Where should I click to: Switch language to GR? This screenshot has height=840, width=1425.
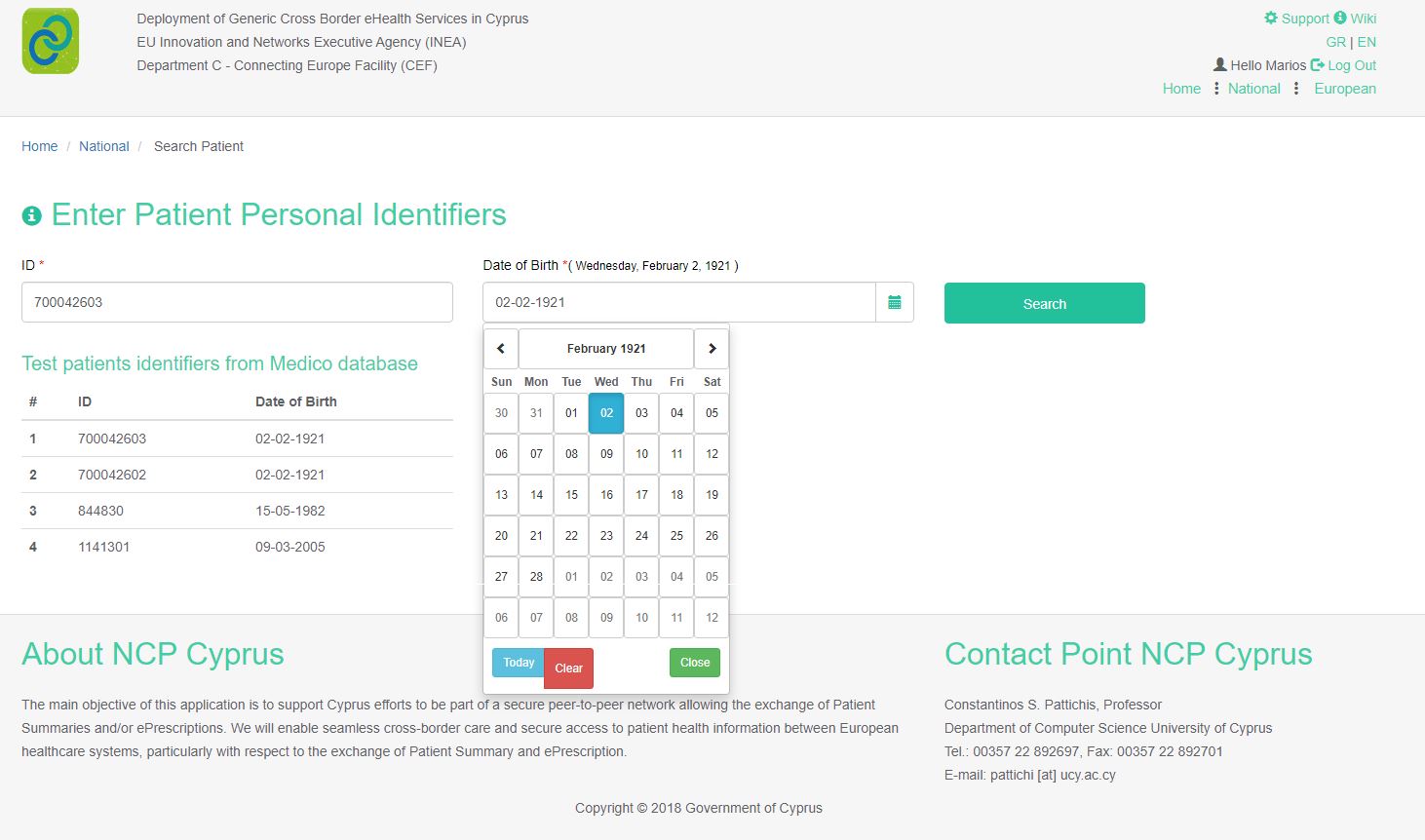1335,42
